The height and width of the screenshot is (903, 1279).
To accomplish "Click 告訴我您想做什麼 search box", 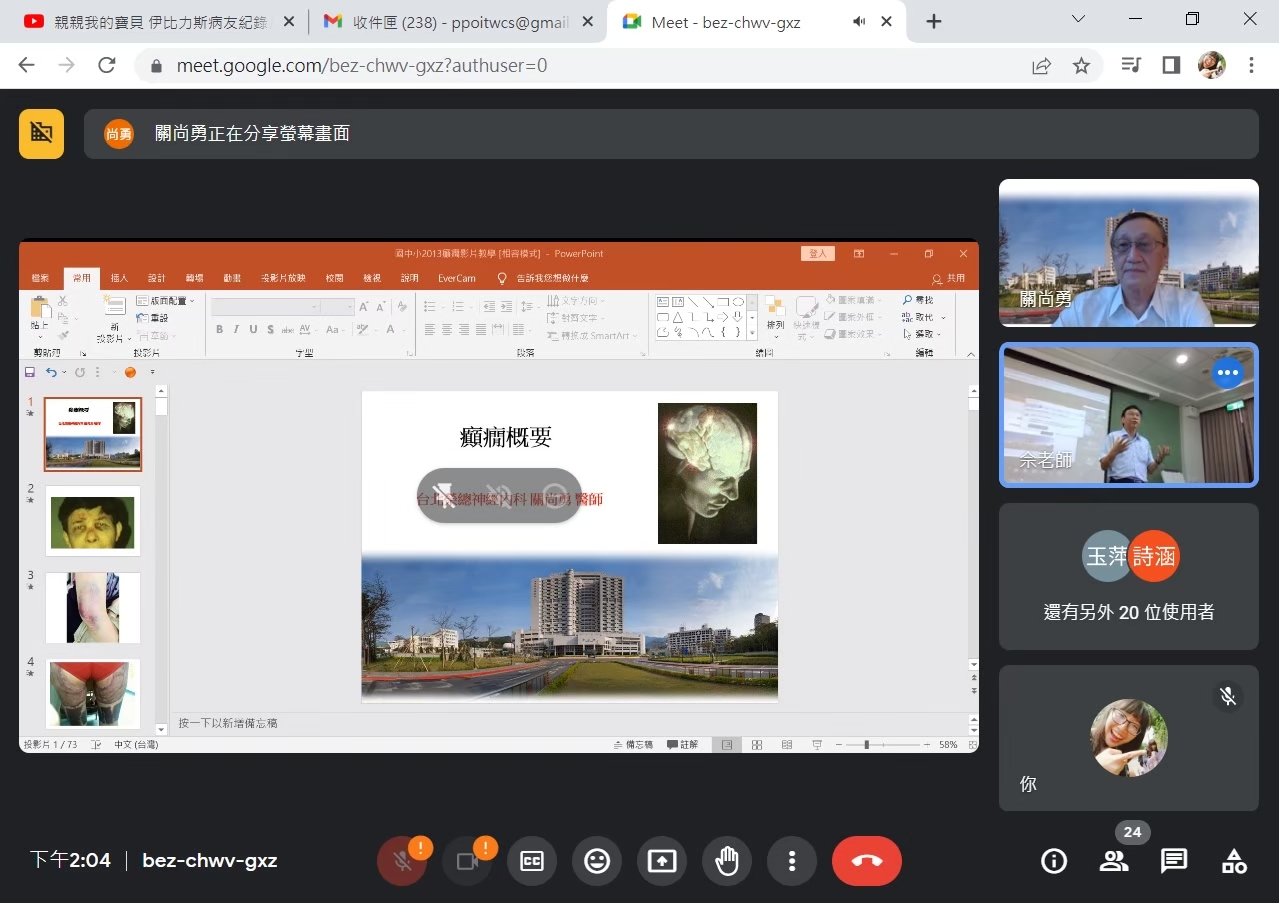I will [543, 278].
